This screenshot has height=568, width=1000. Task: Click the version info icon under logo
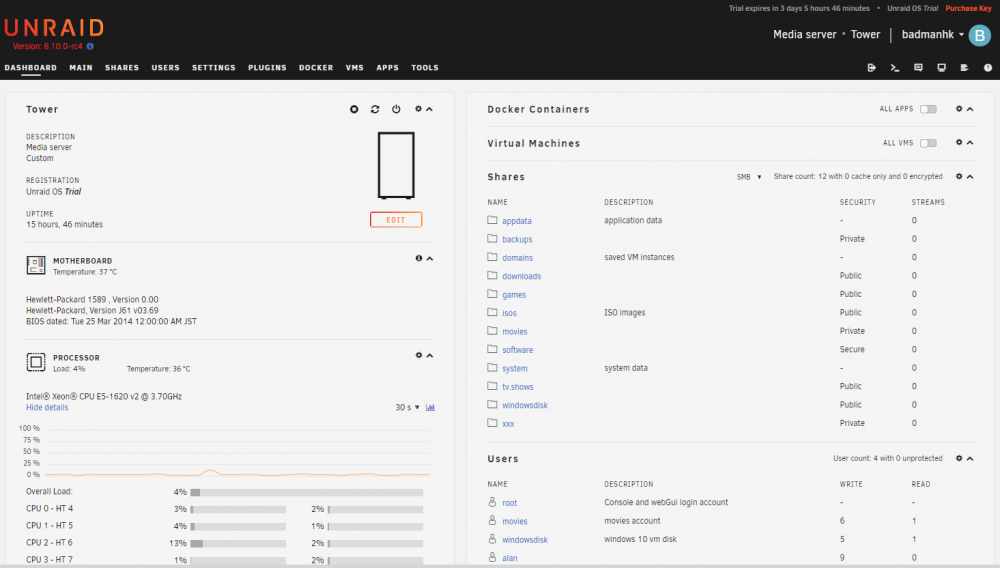tap(90, 46)
